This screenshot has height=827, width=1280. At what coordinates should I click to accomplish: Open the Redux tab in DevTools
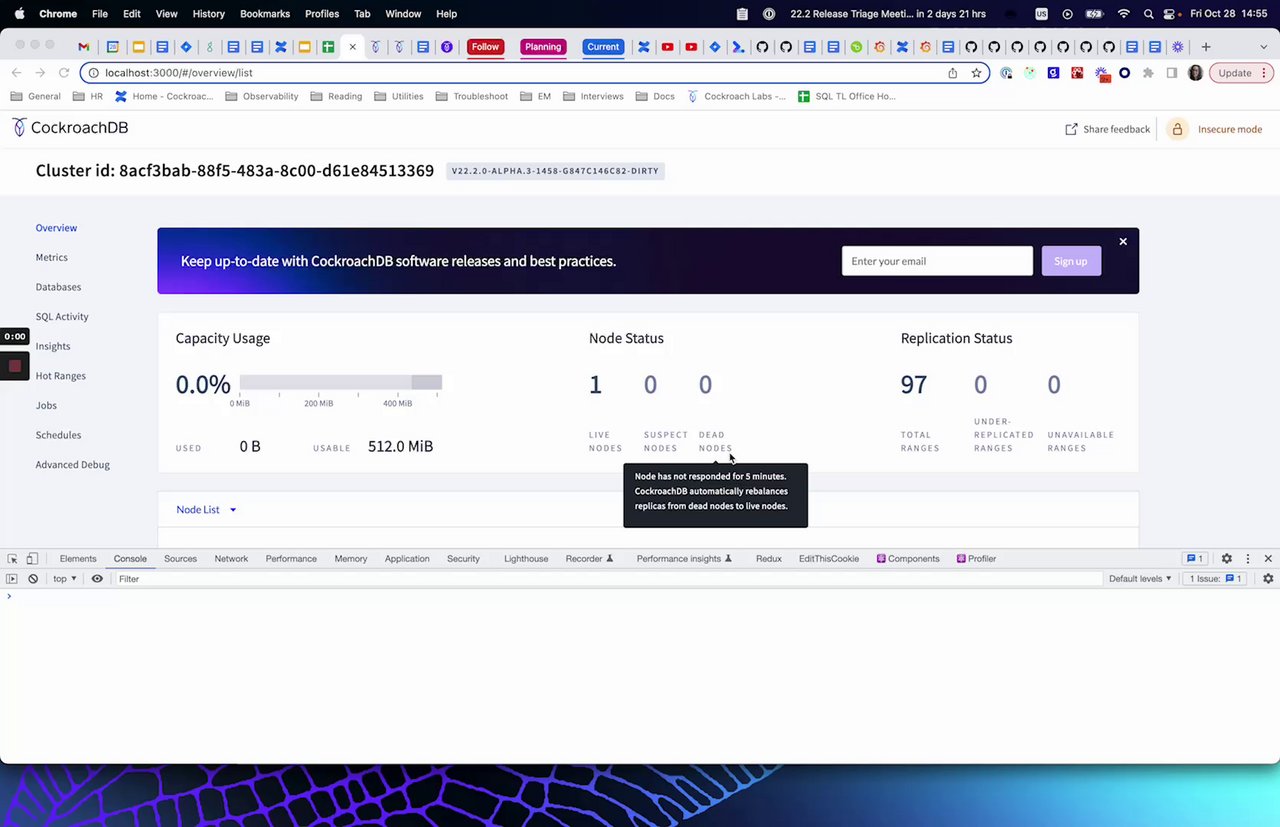pos(769,559)
